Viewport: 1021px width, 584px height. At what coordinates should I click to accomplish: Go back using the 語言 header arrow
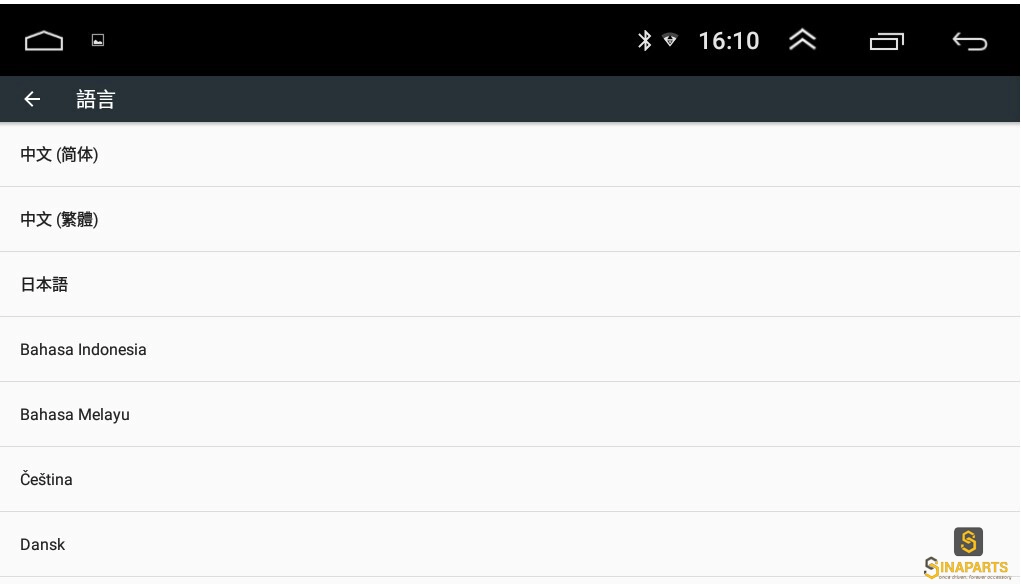pyautogui.click(x=32, y=99)
